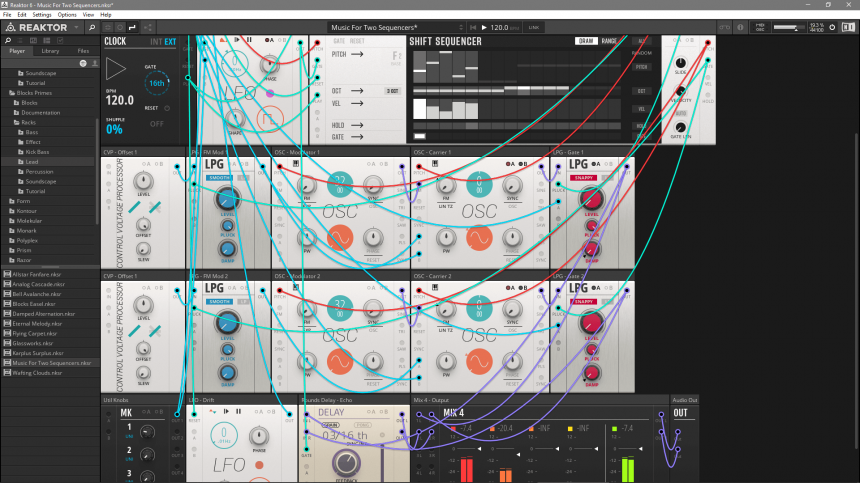Click the info hints icon in the top toolbar
This screenshot has height=483, width=860.
pyautogui.click(x=740, y=27)
